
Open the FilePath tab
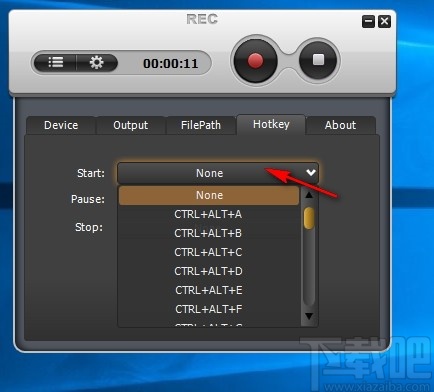[201, 125]
